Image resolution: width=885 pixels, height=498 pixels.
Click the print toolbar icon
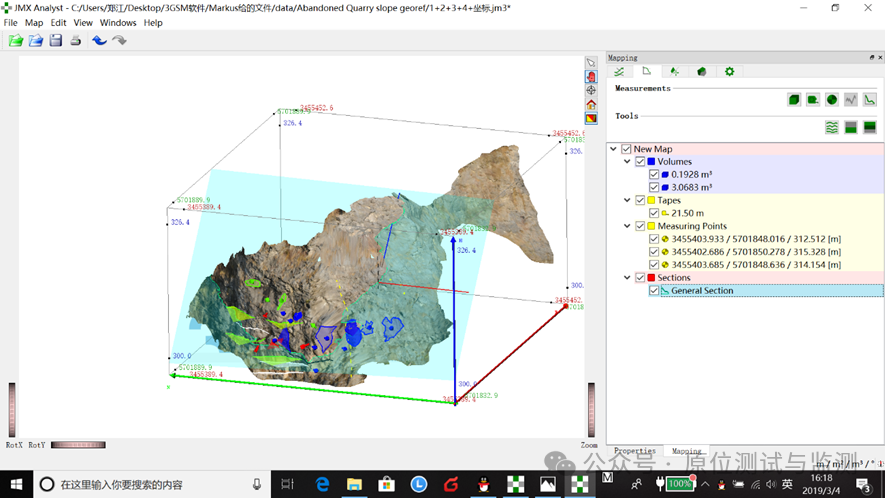tap(76, 41)
